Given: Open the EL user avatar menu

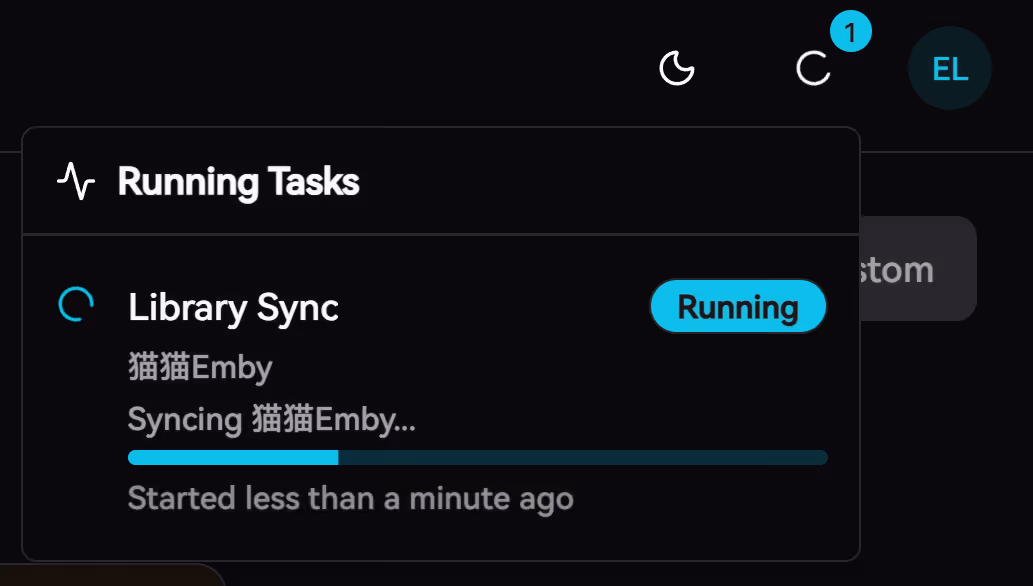Looking at the screenshot, I should click(x=949, y=69).
